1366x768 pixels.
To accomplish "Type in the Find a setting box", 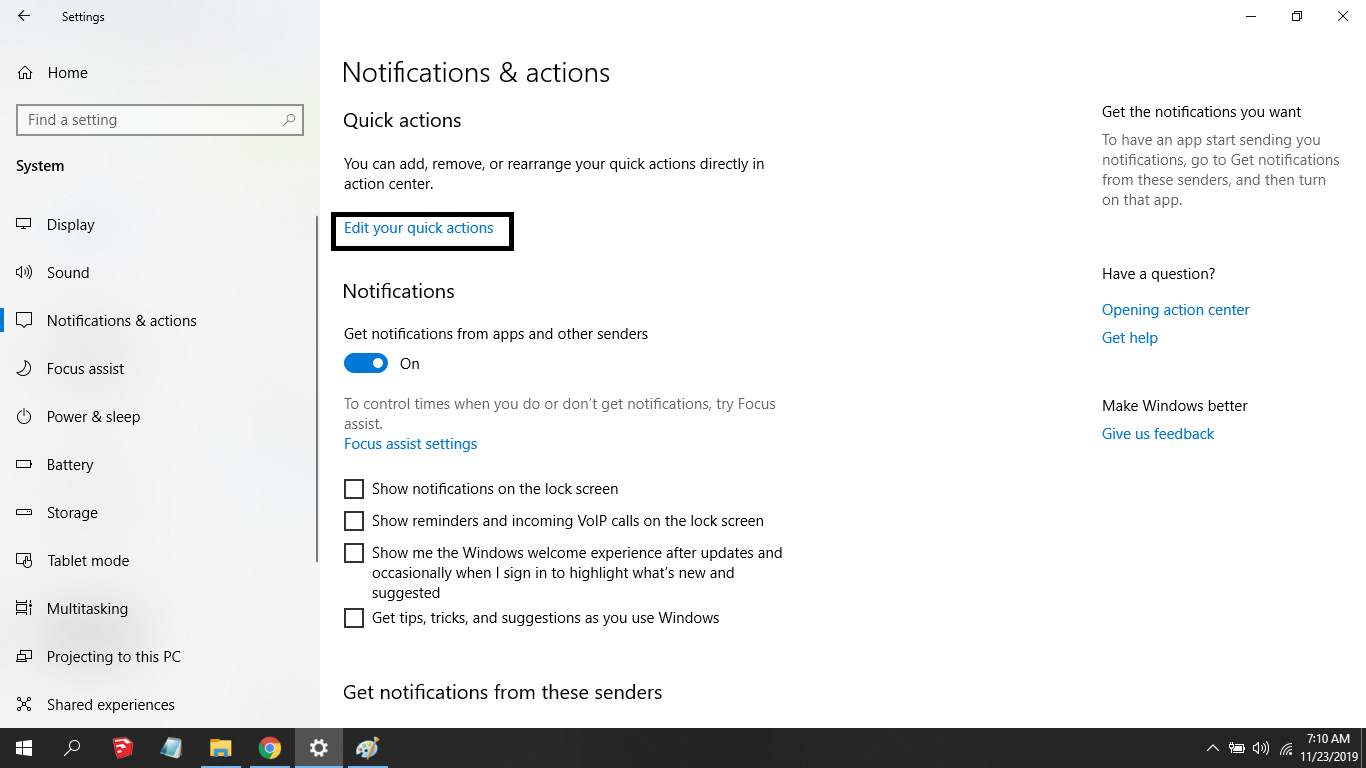I will pyautogui.click(x=150, y=120).
